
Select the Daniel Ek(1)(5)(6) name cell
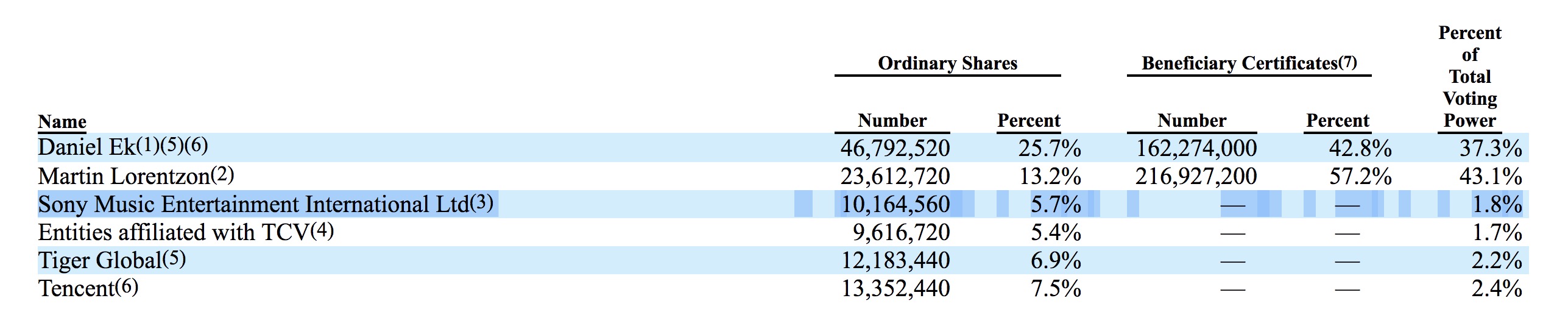(123, 147)
